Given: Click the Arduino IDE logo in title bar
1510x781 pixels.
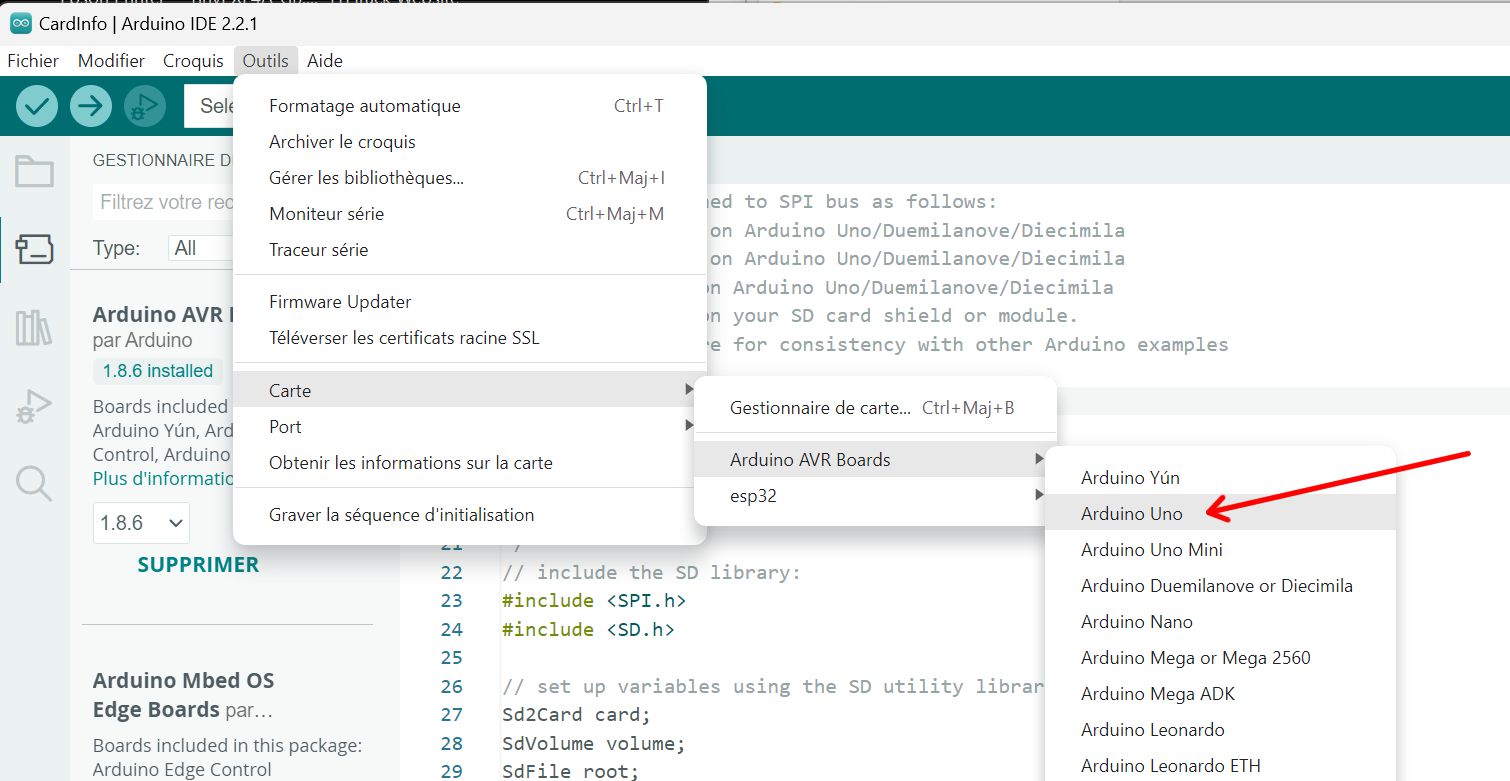Looking at the screenshot, I should [20, 23].
